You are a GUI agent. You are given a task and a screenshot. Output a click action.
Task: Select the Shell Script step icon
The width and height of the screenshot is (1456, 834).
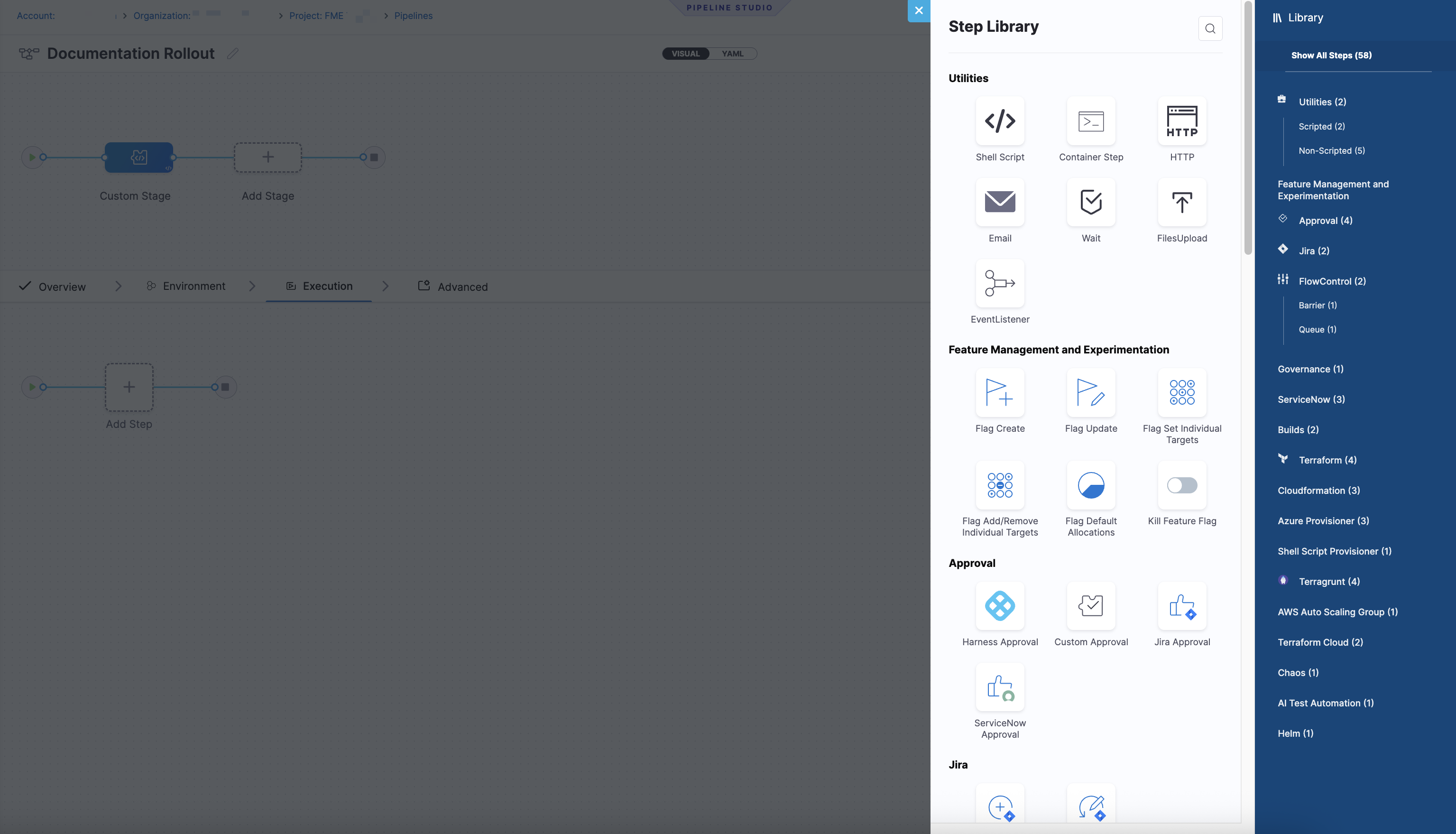[x=1000, y=121]
